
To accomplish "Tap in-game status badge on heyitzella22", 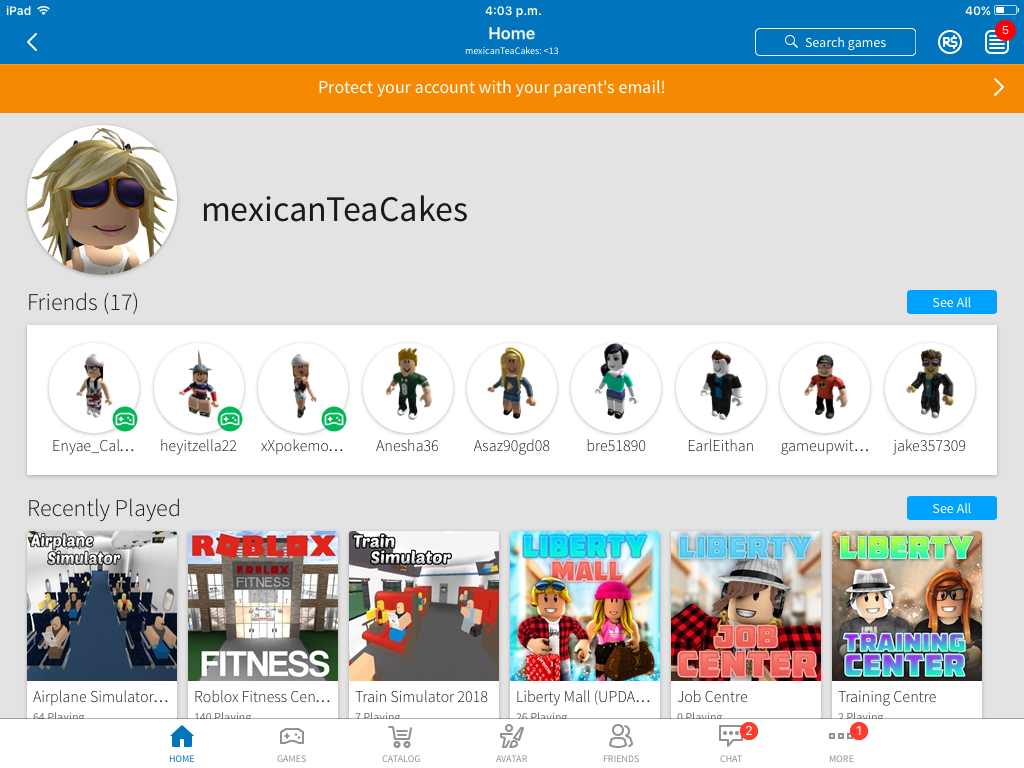I will click(230, 419).
